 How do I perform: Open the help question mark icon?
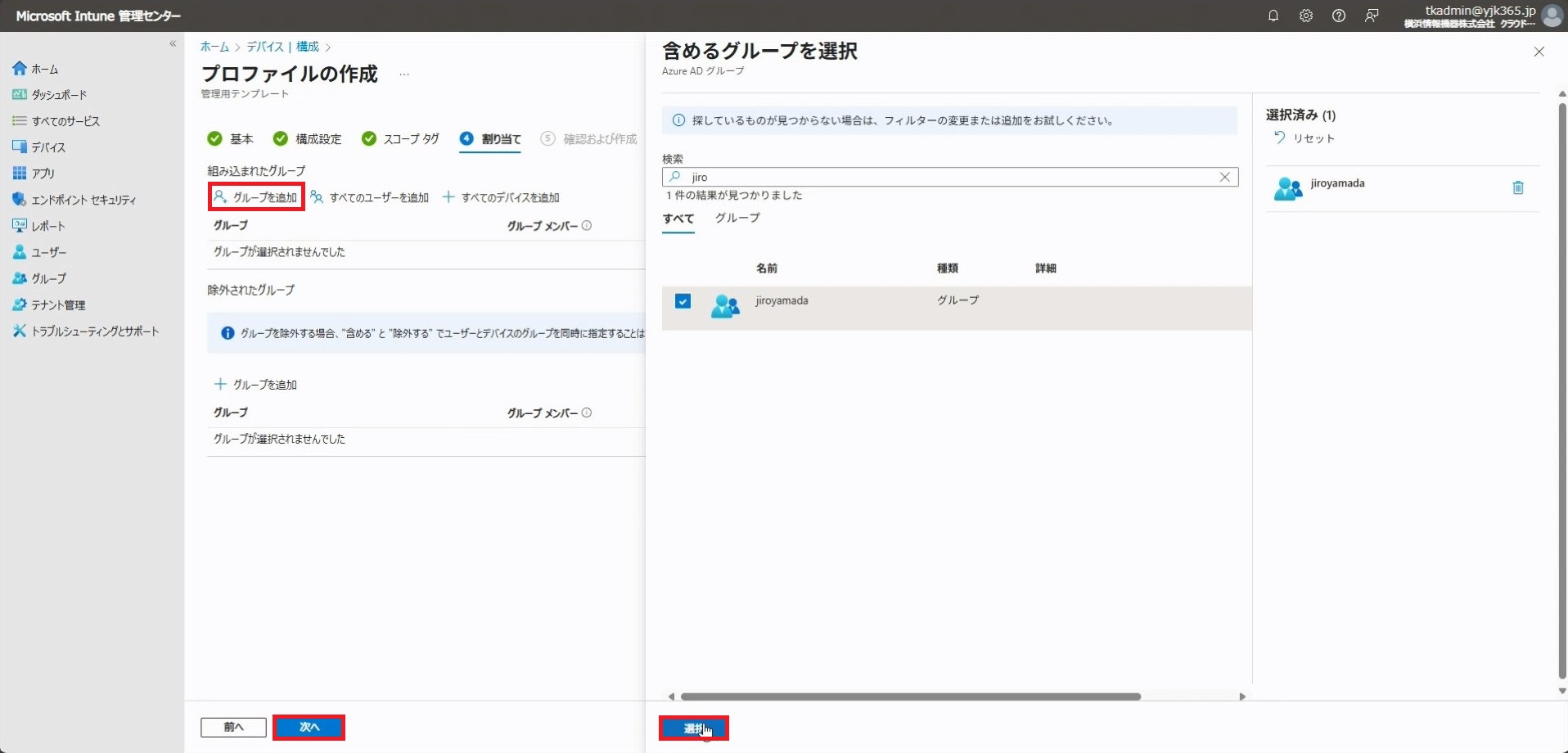click(1338, 16)
